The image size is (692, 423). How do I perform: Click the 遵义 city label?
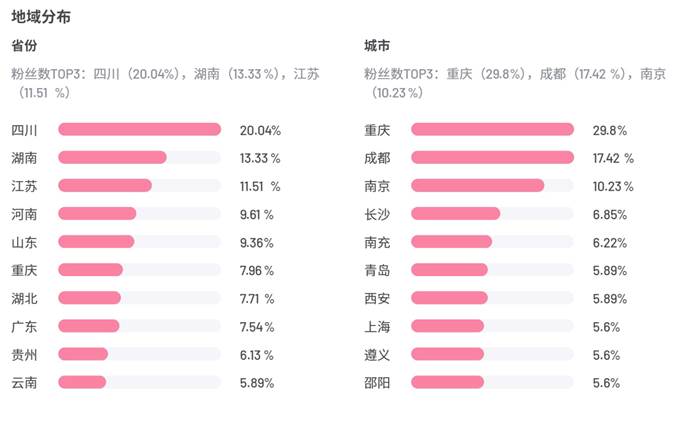[377, 354]
